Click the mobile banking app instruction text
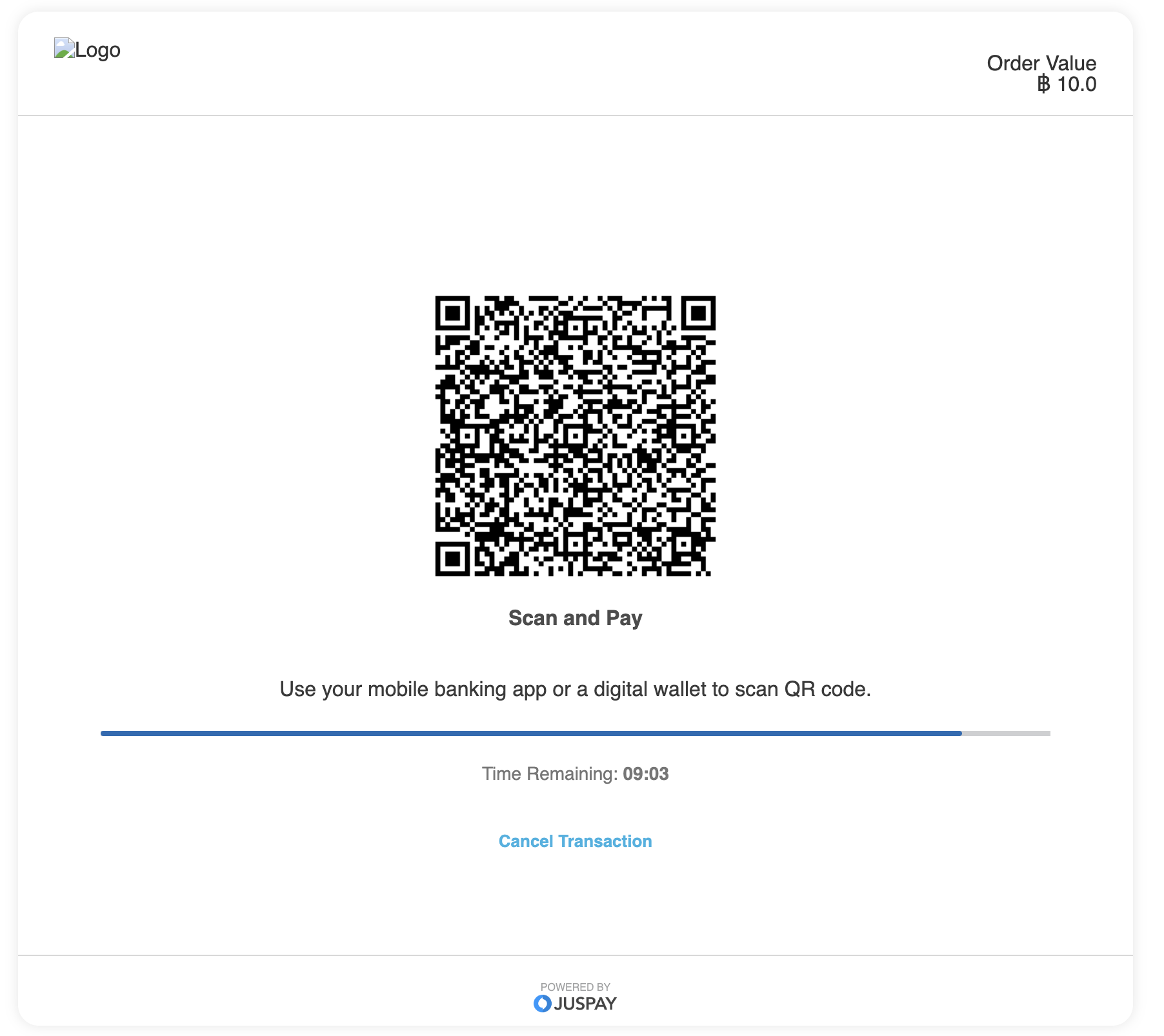This screenshot has height=1036, width=1164. tap(575, 689)
